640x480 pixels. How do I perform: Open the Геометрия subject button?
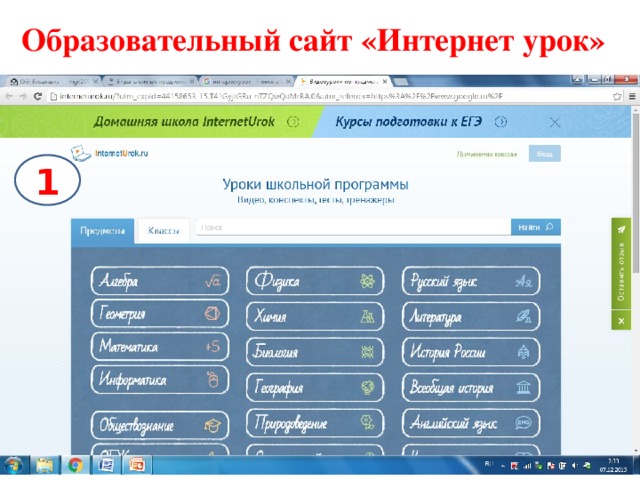(x=160, y=313)
